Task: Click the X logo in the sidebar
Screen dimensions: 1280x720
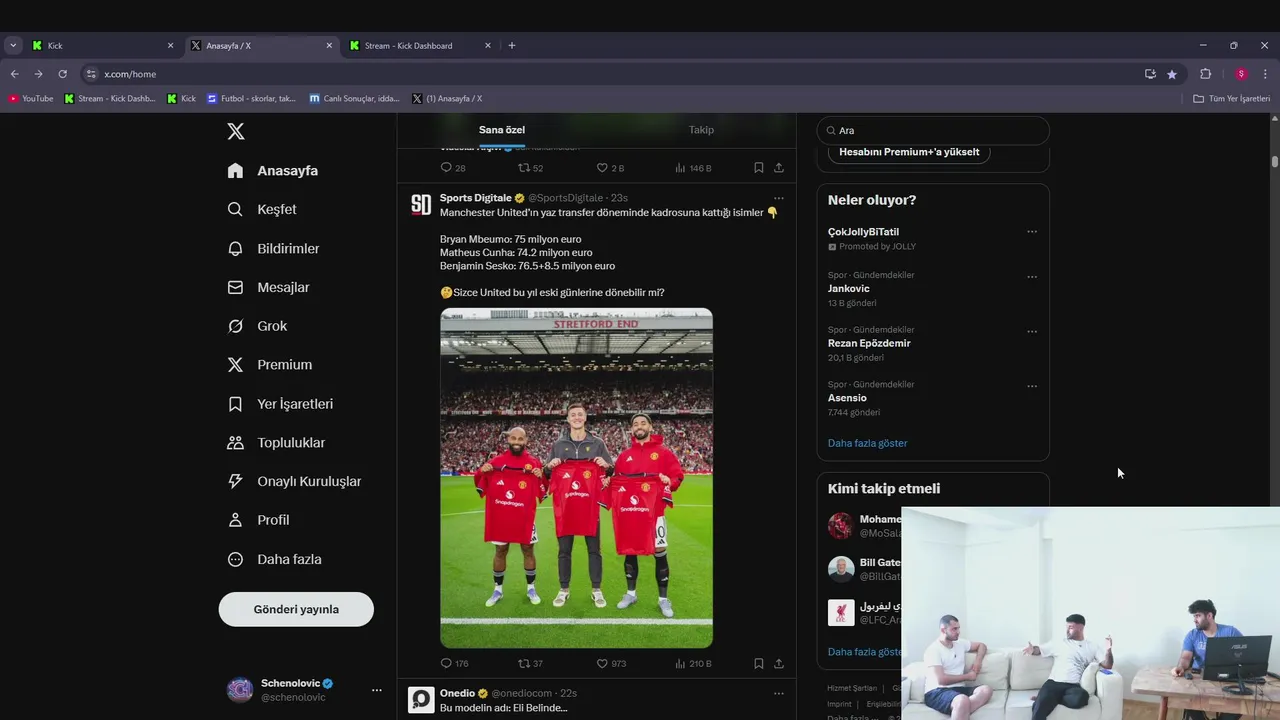Action: (236, 132)
